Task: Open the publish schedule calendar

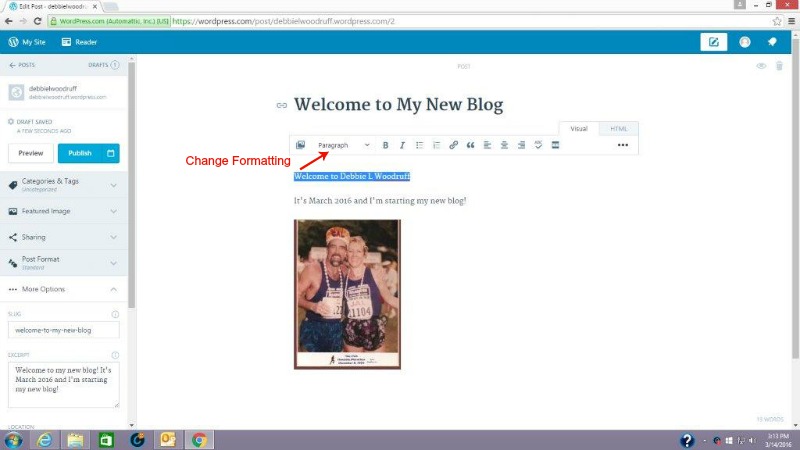Action: (x=111, y=153)
